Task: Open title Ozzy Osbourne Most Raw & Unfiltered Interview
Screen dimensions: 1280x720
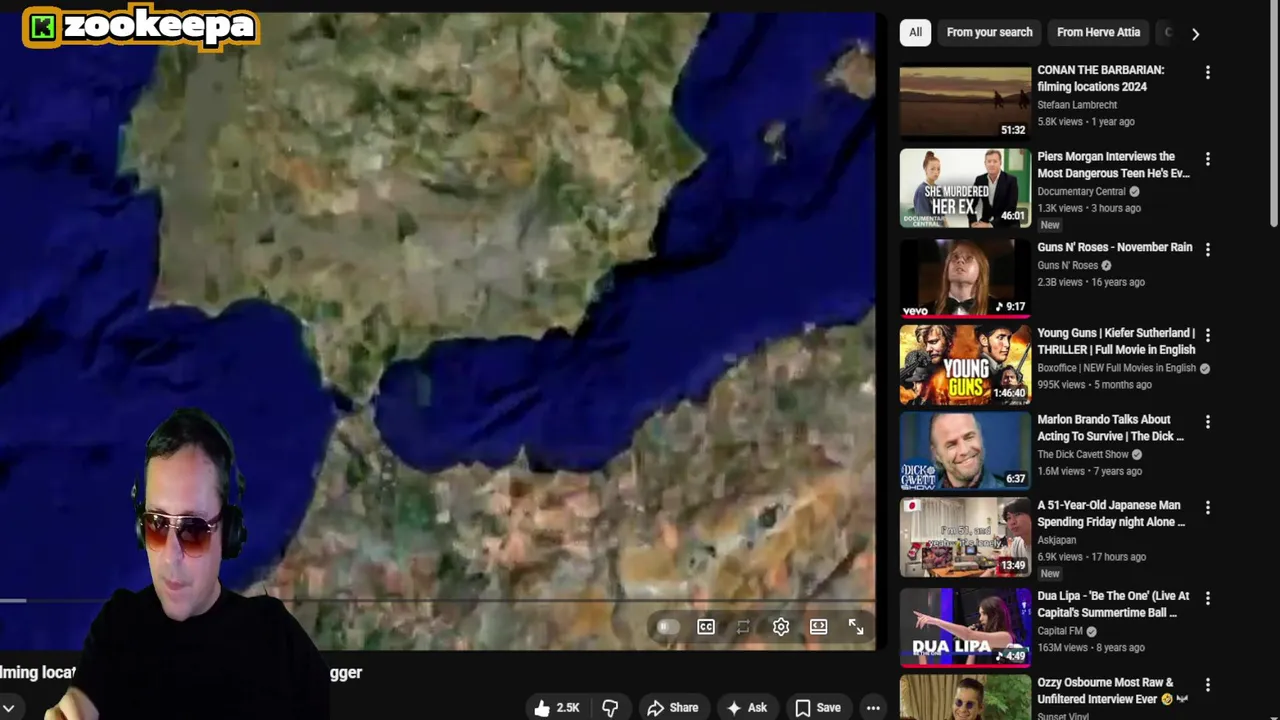Action: coord(1112,691)
